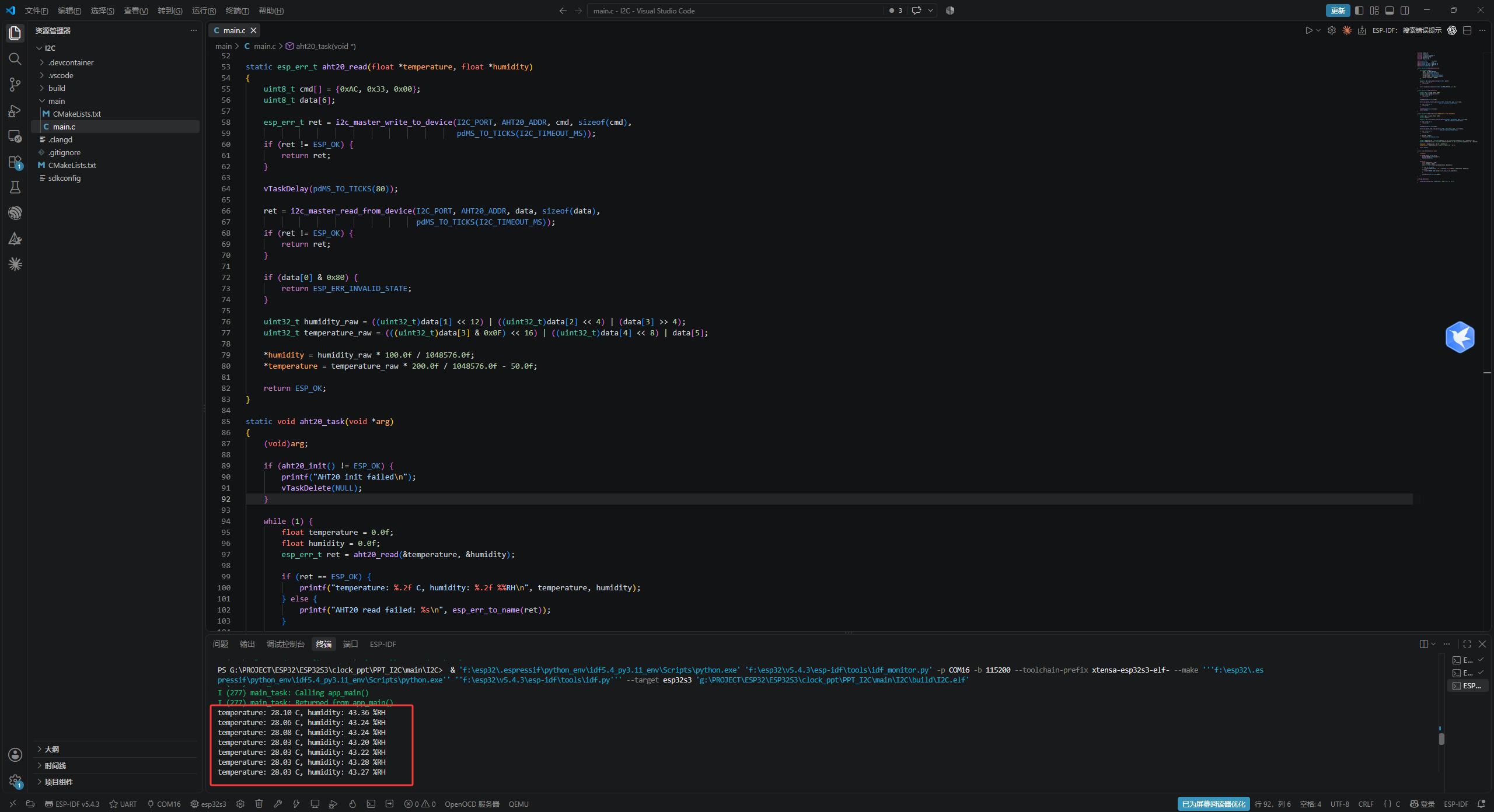Open the ESP-IDF Explorer Espressif icon
1494x812 pixels.
(15, 213)
